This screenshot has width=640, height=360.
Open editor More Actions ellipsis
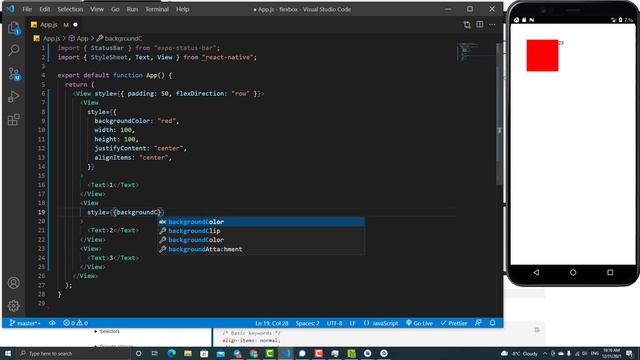pos(492,25)
